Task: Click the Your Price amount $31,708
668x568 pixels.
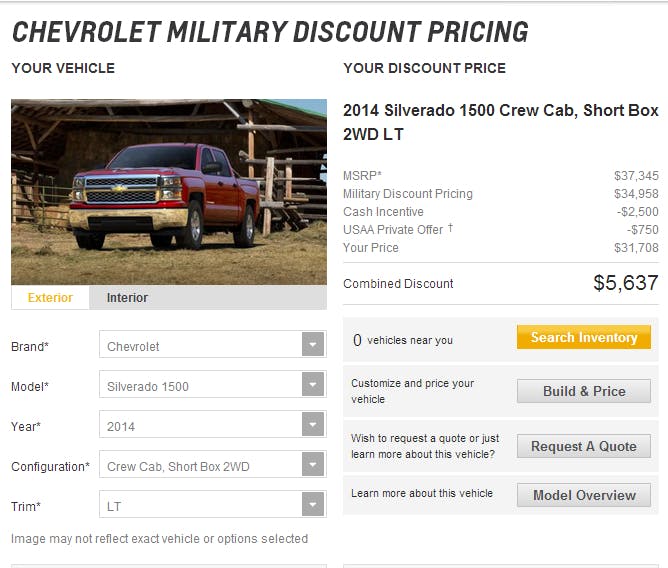Action: 636,248
